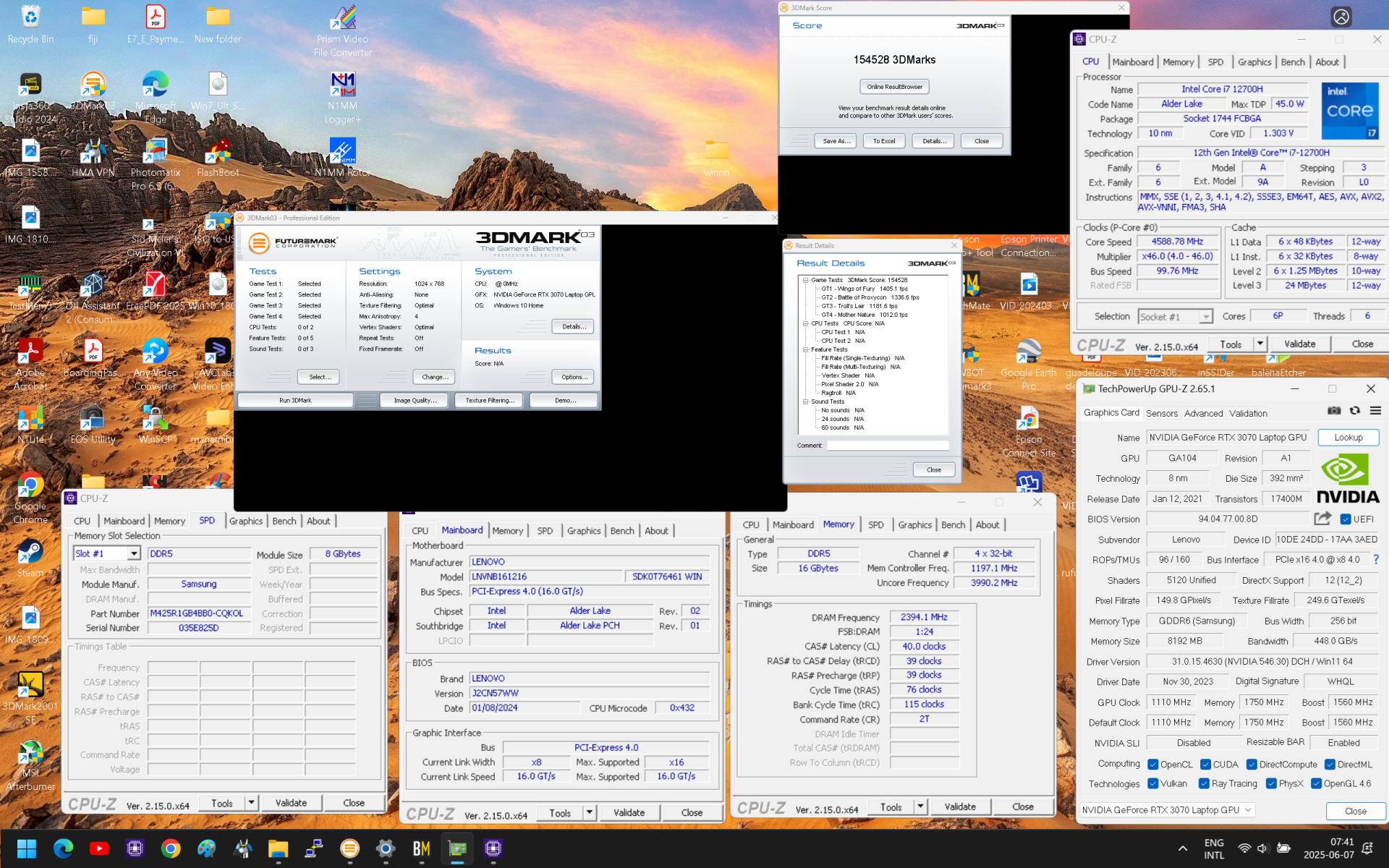Open the Google Earth Pro desktop icon

click(1028, 364)
